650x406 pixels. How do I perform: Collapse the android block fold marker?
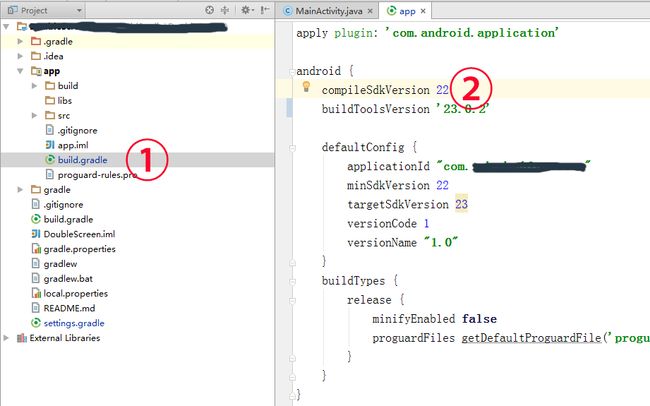coord(292,72)
